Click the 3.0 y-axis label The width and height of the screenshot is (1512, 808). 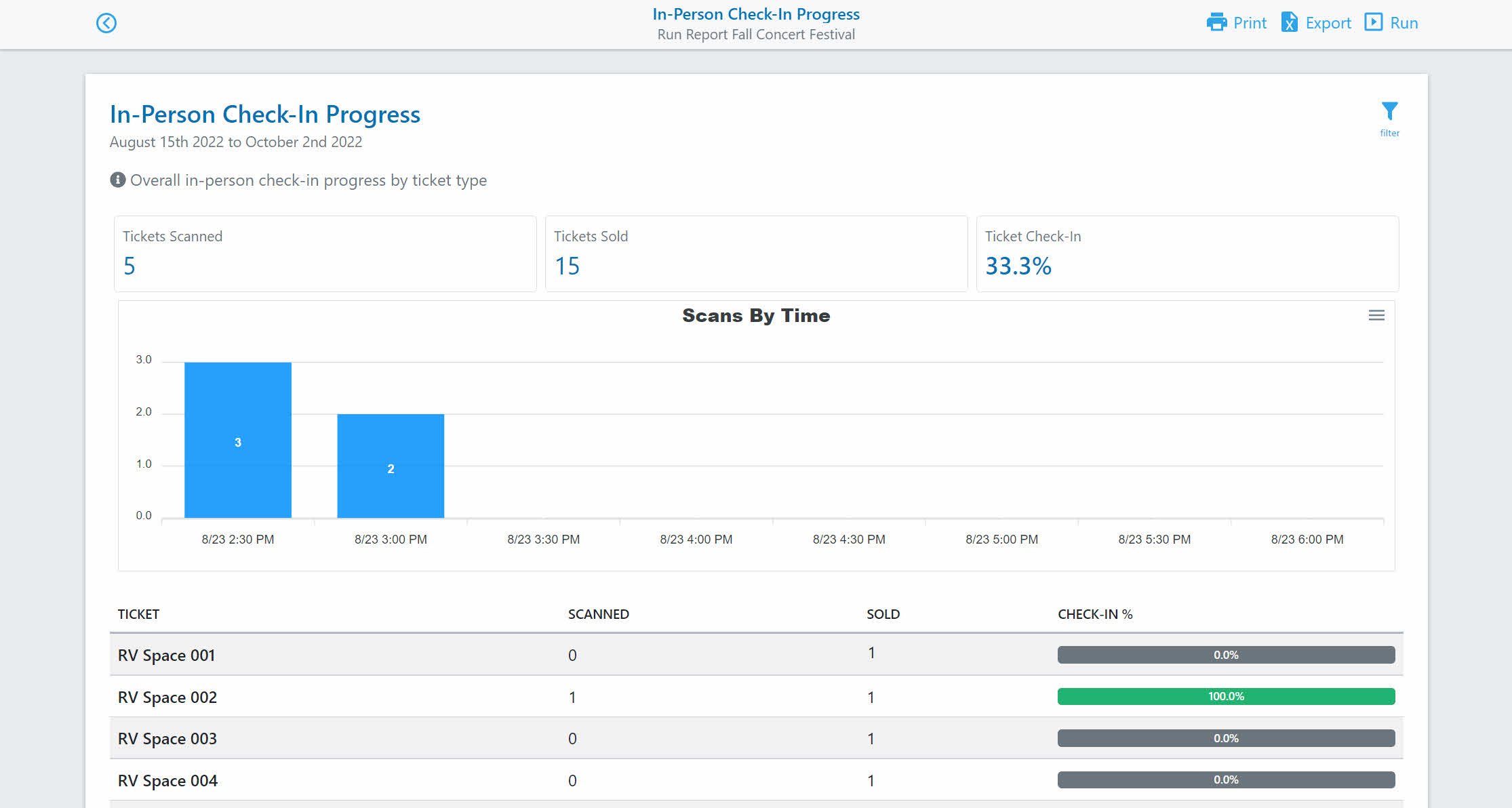(144, 359)
